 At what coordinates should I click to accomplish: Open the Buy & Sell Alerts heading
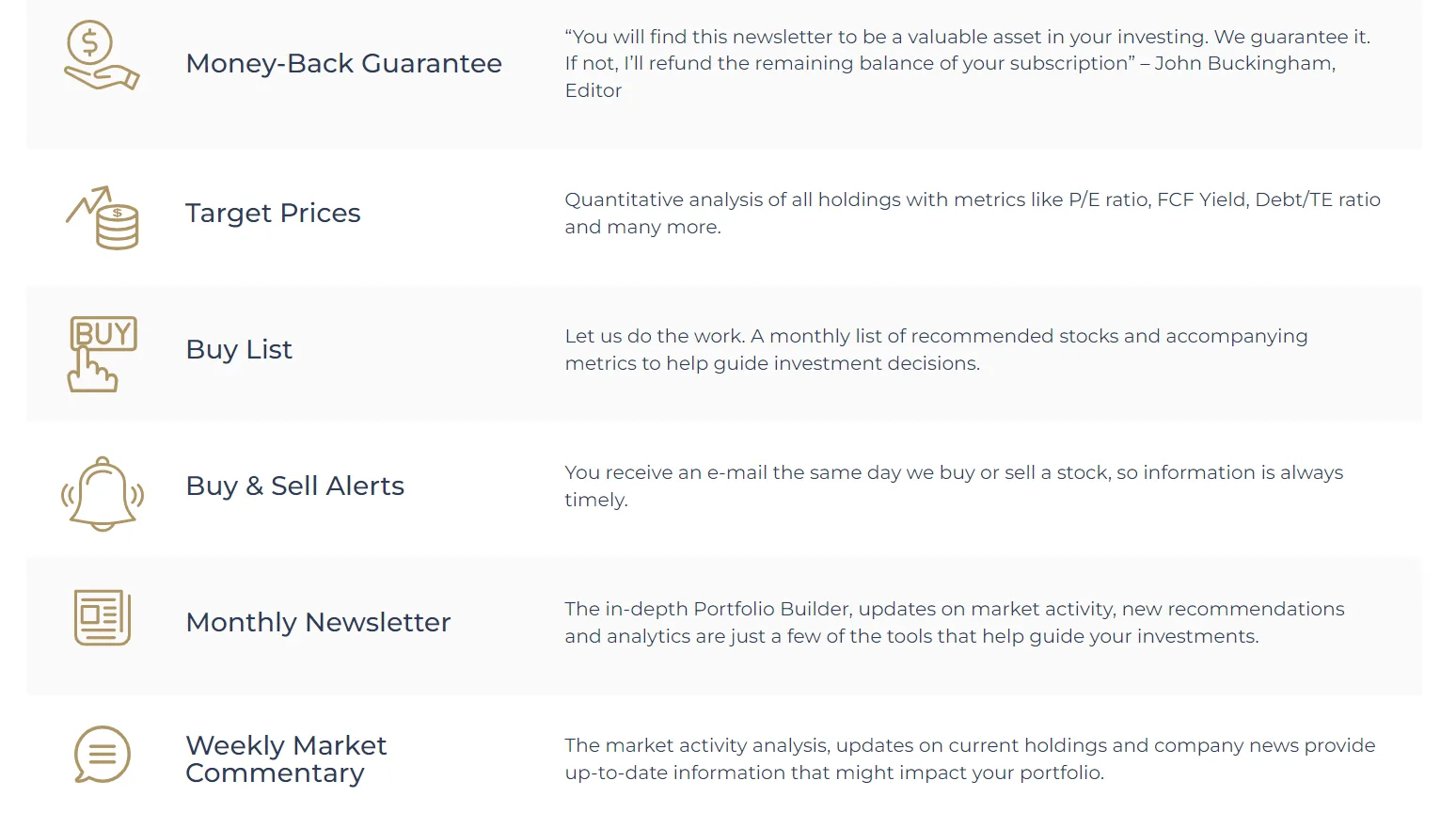coord(295,486)
